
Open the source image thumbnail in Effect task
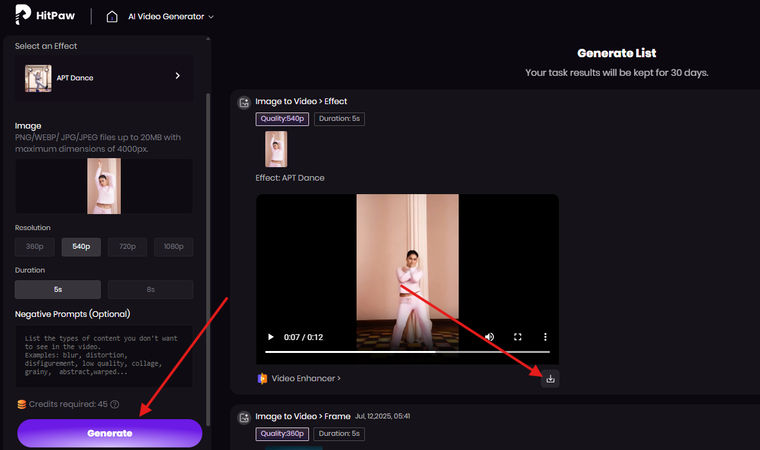click(276, 149)
